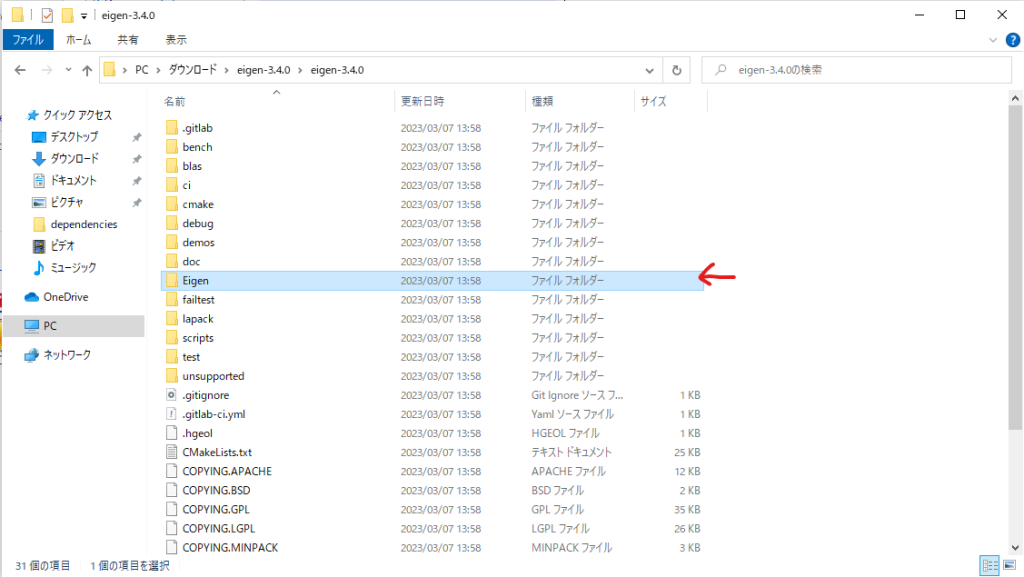Select the unsupported folder icon
1024x577 pixels.
[172, 376]
